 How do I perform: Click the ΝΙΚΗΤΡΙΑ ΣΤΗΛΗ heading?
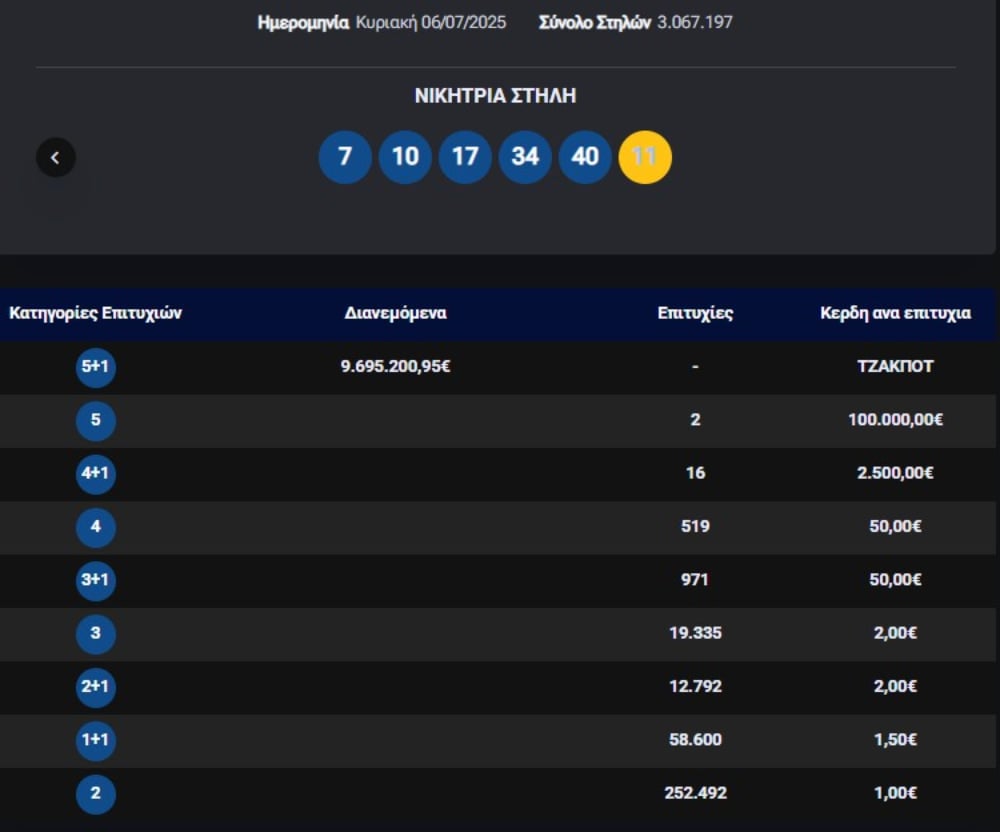[x=496, y=96]
